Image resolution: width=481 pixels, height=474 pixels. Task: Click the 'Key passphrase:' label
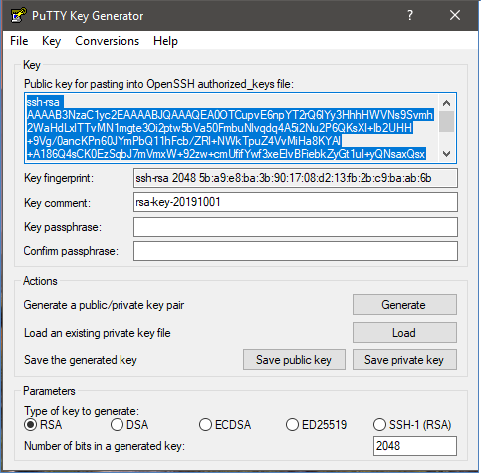click(63, 227)
